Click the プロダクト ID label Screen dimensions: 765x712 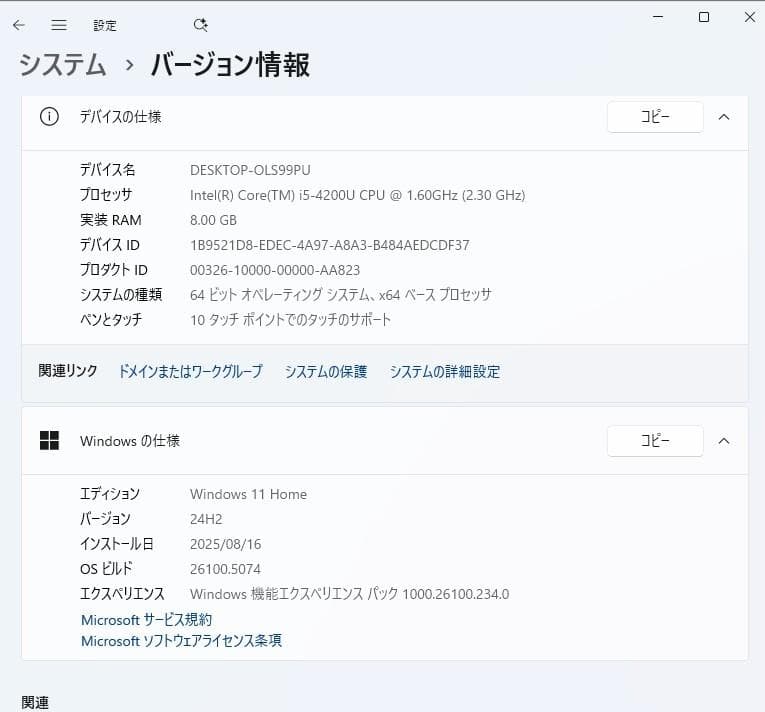[114, 270]
